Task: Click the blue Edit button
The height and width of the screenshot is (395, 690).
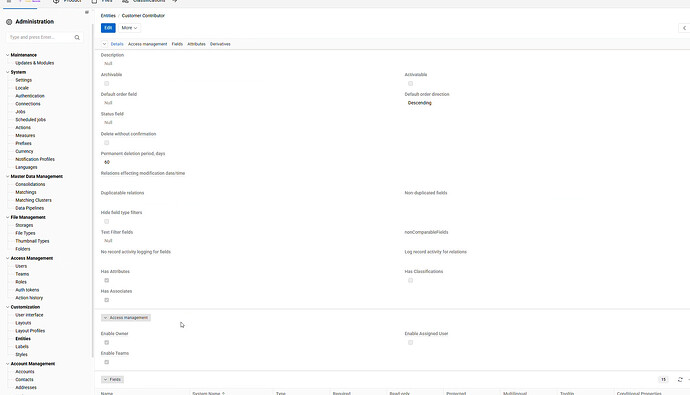Action: click(x=108, y=28)
